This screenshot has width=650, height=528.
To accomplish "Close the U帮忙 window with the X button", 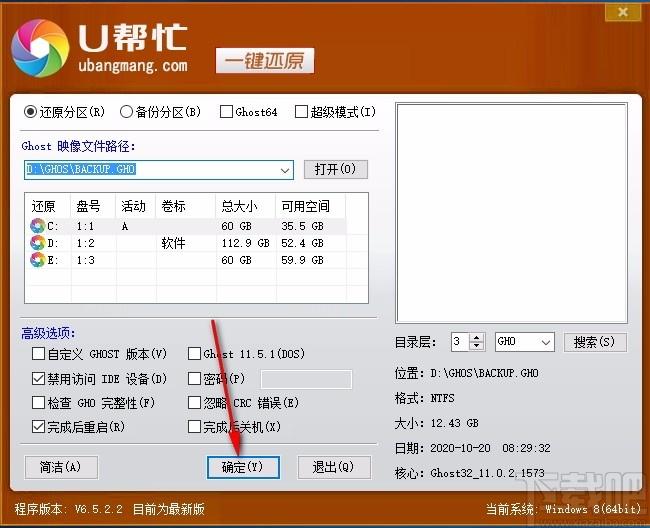I will click(623, 12).
